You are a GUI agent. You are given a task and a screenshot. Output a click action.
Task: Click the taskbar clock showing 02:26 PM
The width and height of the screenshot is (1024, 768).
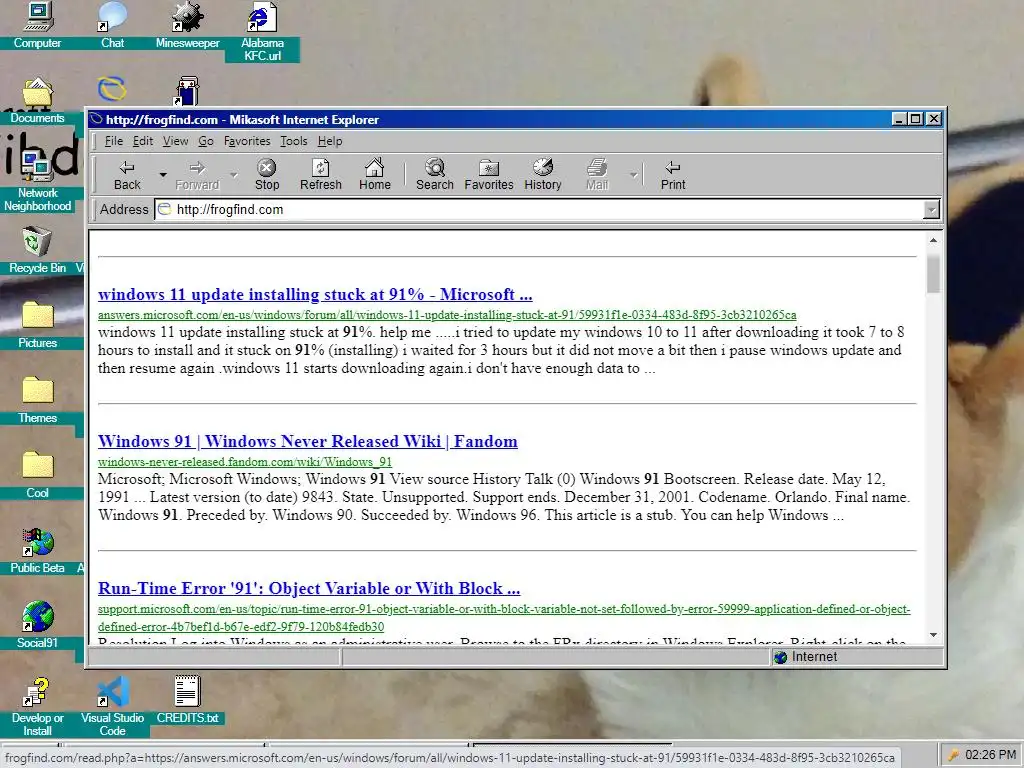click(x=990, y=755)
